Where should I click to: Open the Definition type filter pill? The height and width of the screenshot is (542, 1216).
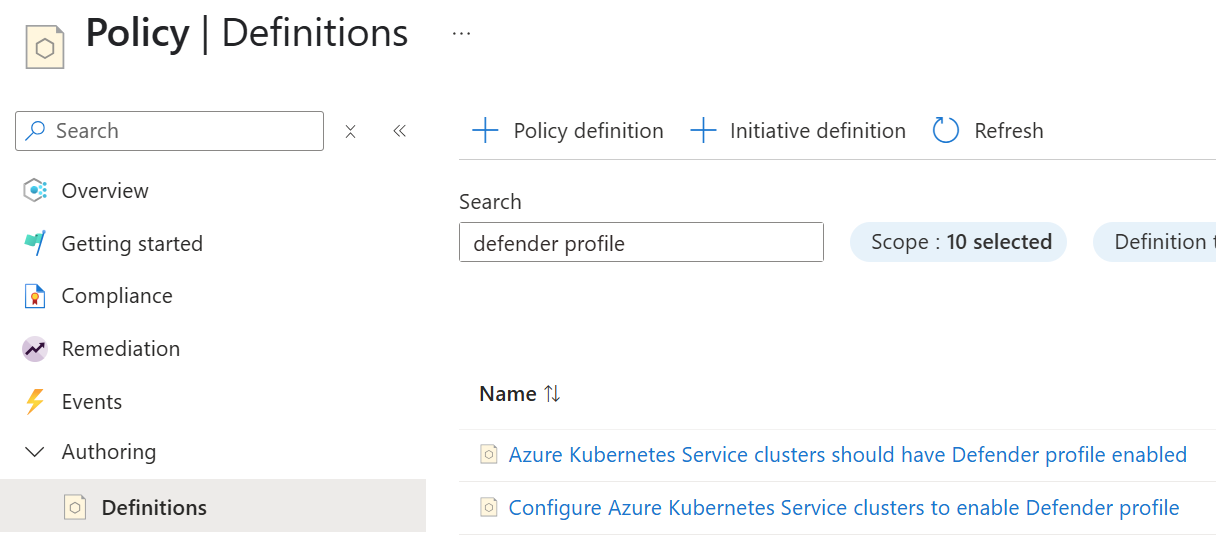[1155, 242]
